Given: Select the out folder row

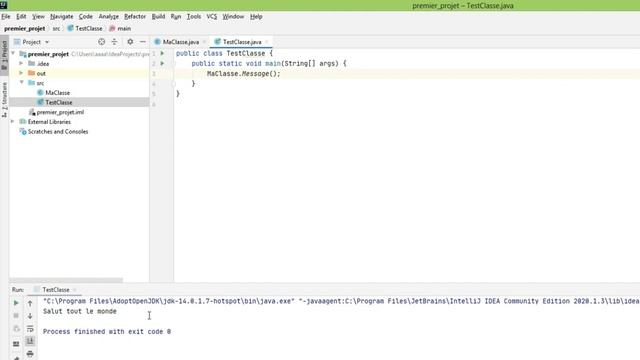Looking at the screenshot, I should (x=79, y=73).
